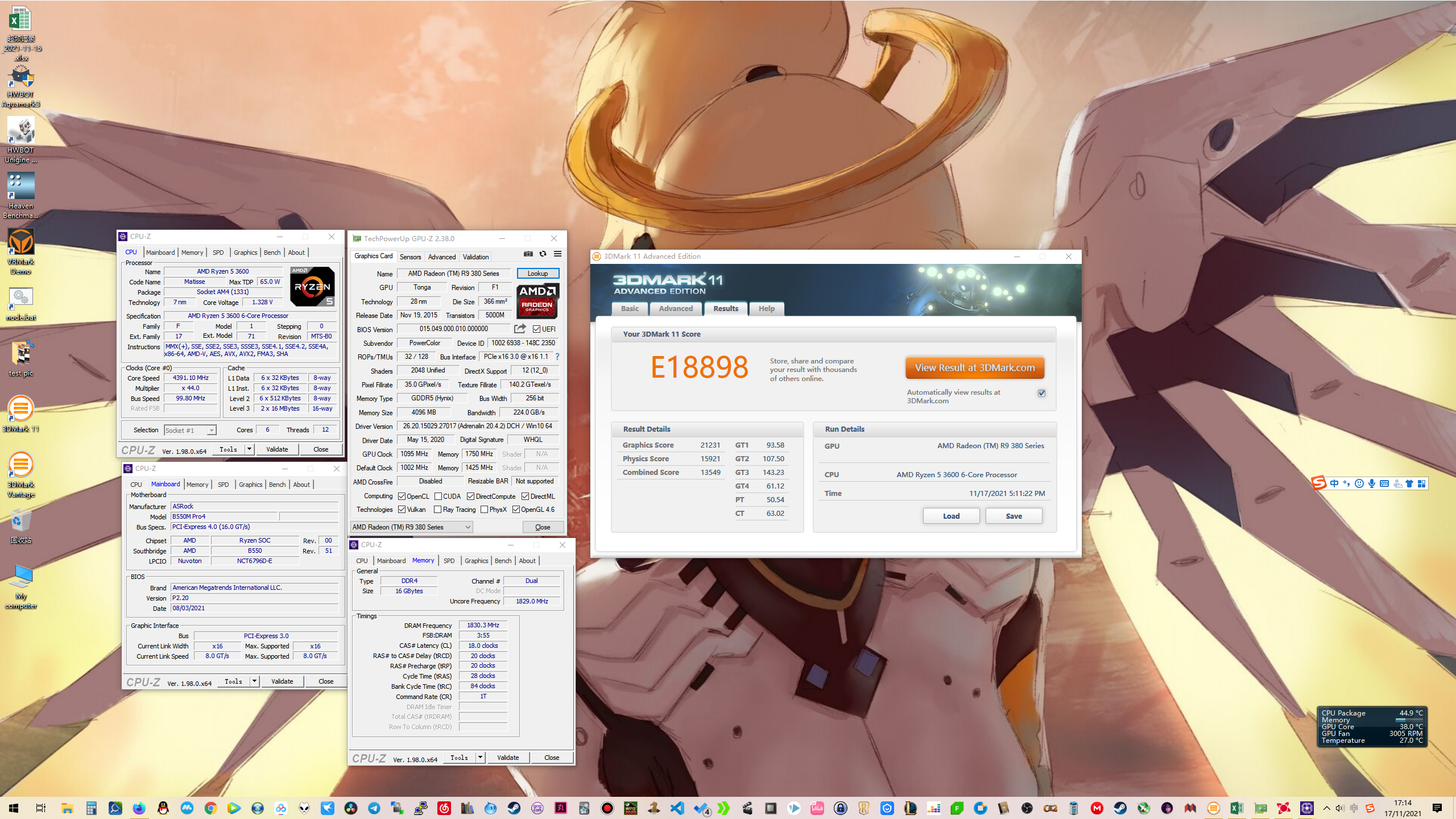1456x819 pixels.
Task: Open the Windows notification center
Action: pos(1437,808)
